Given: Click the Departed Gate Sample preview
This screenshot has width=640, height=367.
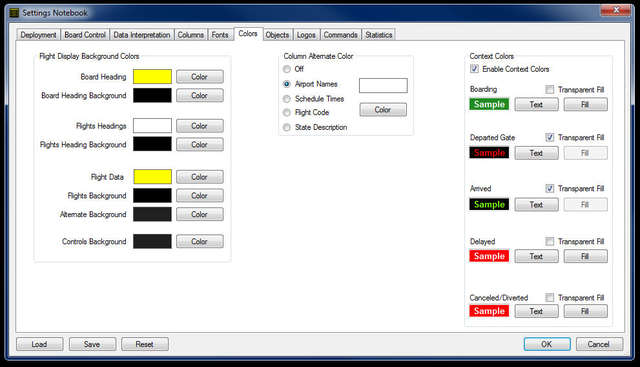Looking at the screenshot, I should pyautogui.click(x=489, y=153).
